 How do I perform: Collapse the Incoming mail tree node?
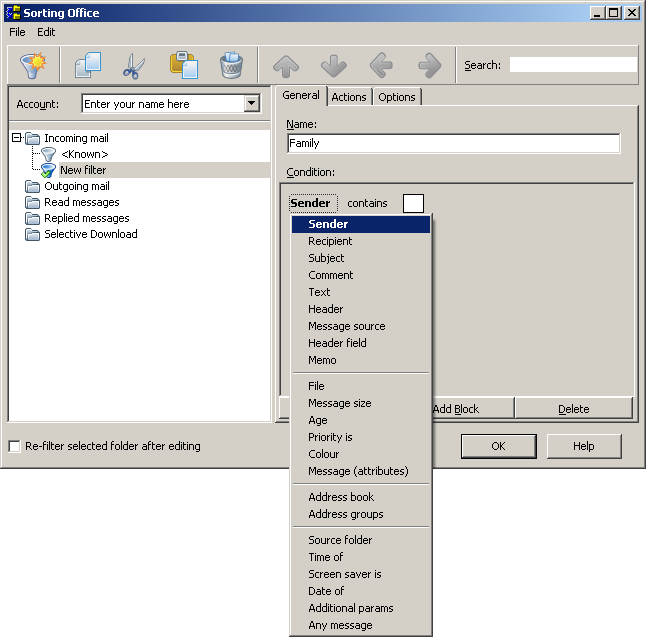click(x=17, y=138)
